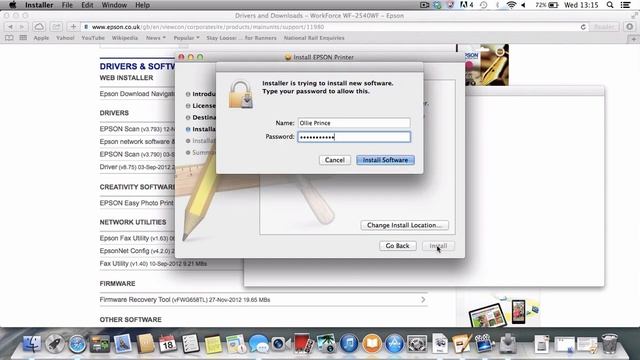Viewport: 640px width, 360px height.
Task: Click Install Software button in password dialog
Action: [385, 160]
